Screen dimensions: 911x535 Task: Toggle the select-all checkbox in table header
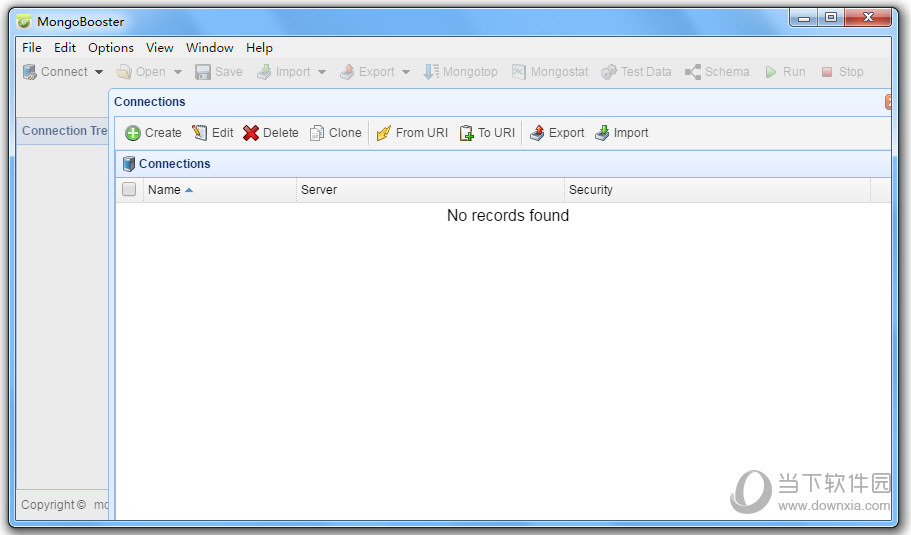point(129,189)
